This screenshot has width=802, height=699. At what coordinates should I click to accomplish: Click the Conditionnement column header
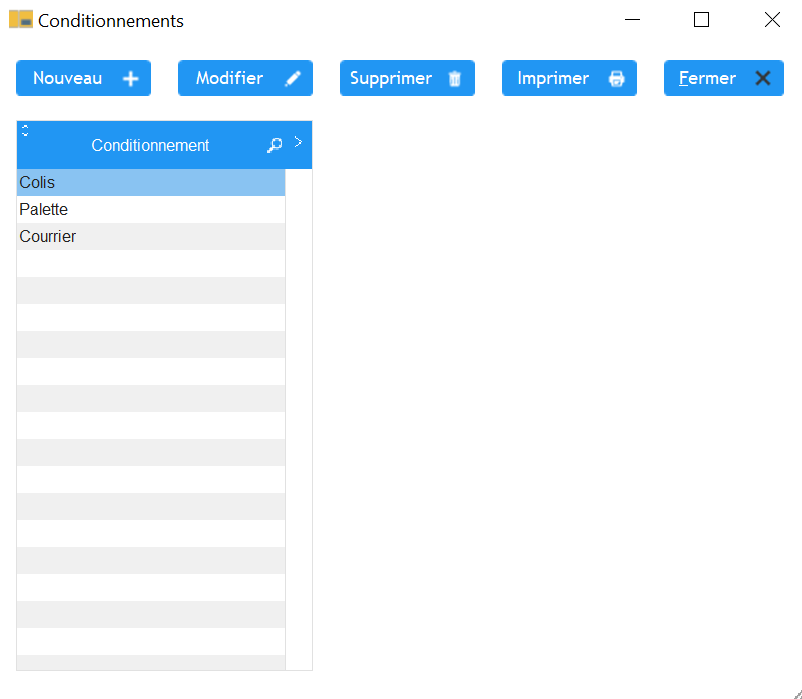point(150,145)
